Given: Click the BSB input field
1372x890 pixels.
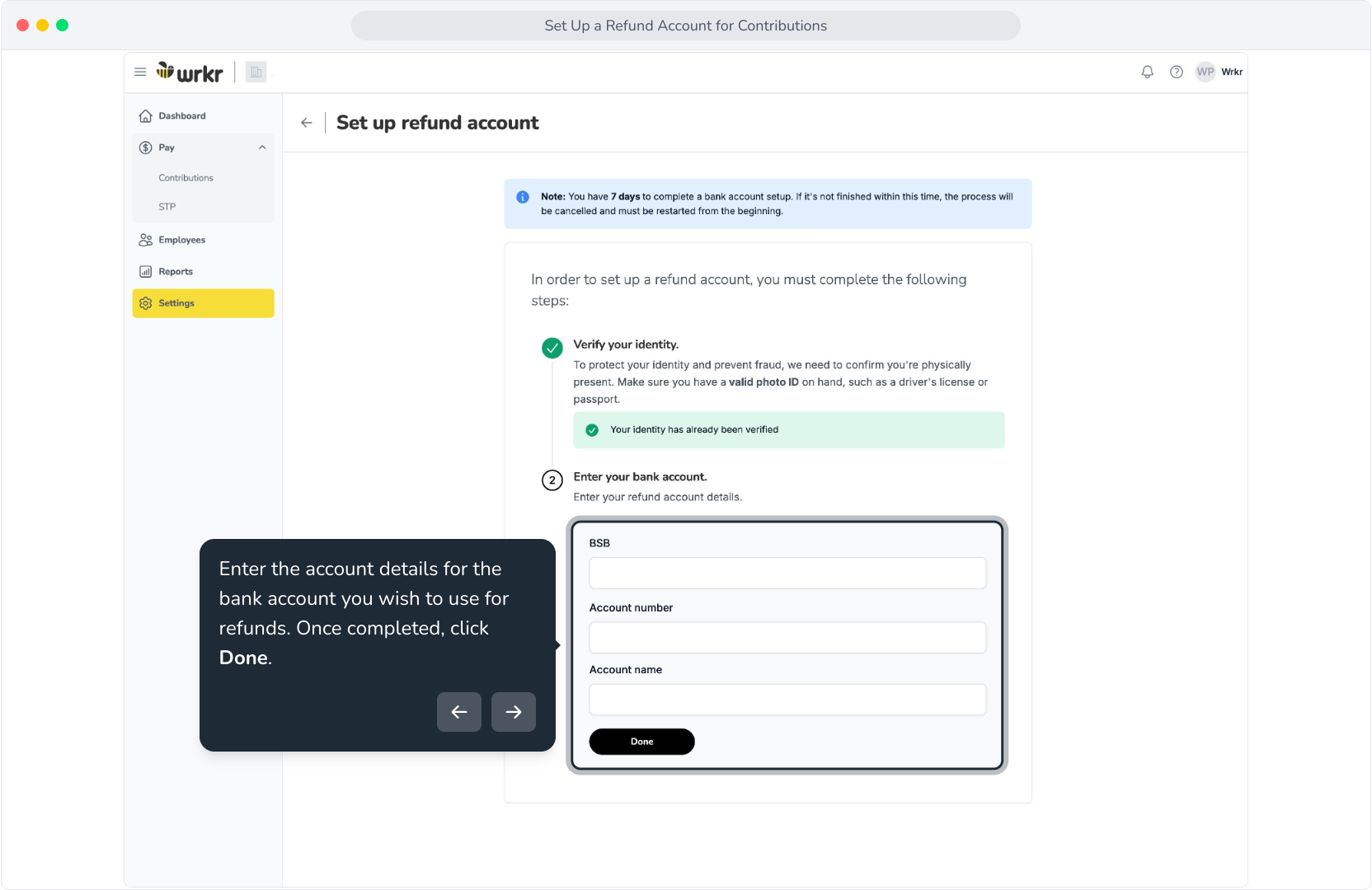Looking at the screenshot, I should (x=787, y=573).
